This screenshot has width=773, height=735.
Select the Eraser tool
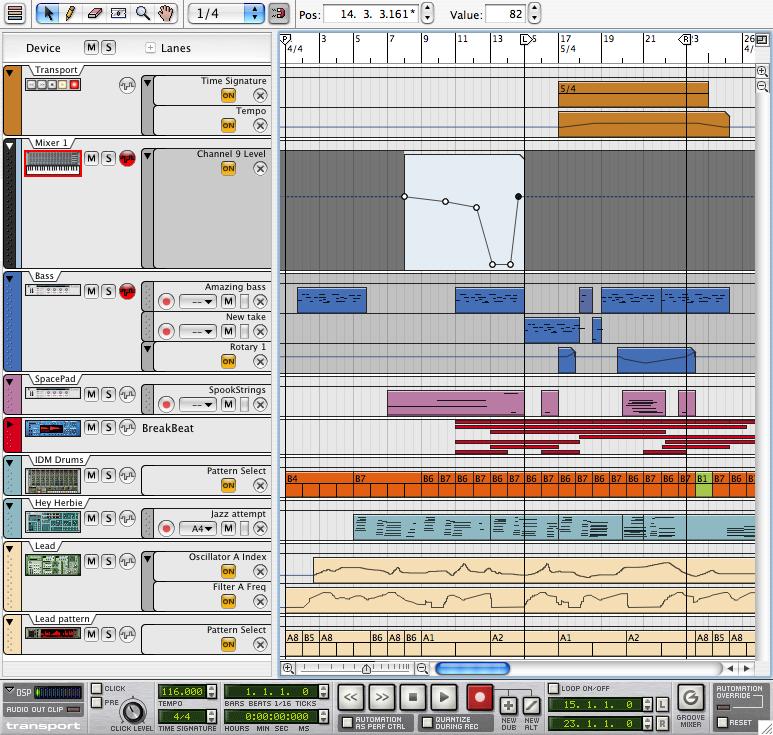click(x=94, y=14)
